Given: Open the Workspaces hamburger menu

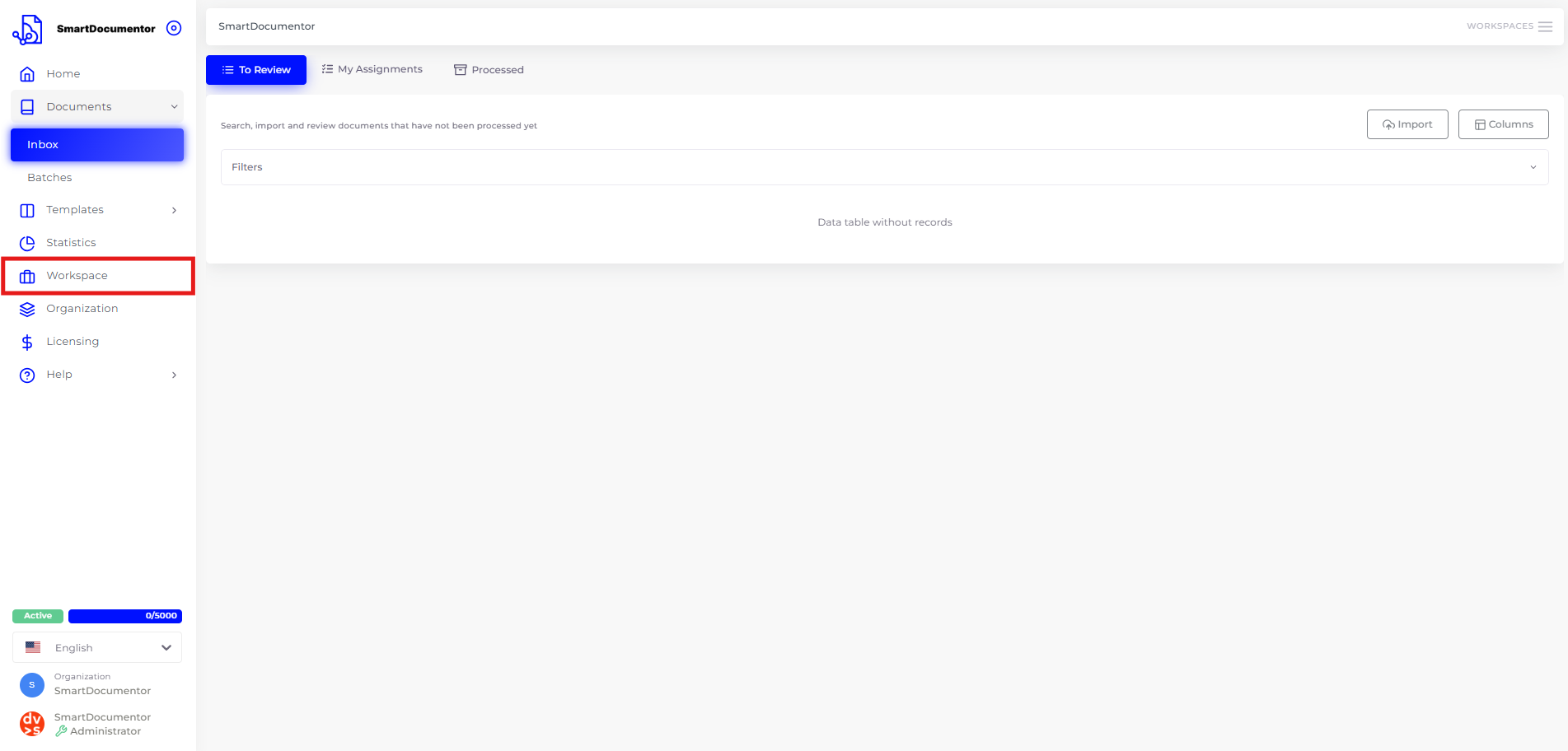Looking at the screenshot, I should click(x=1545, y=26).
